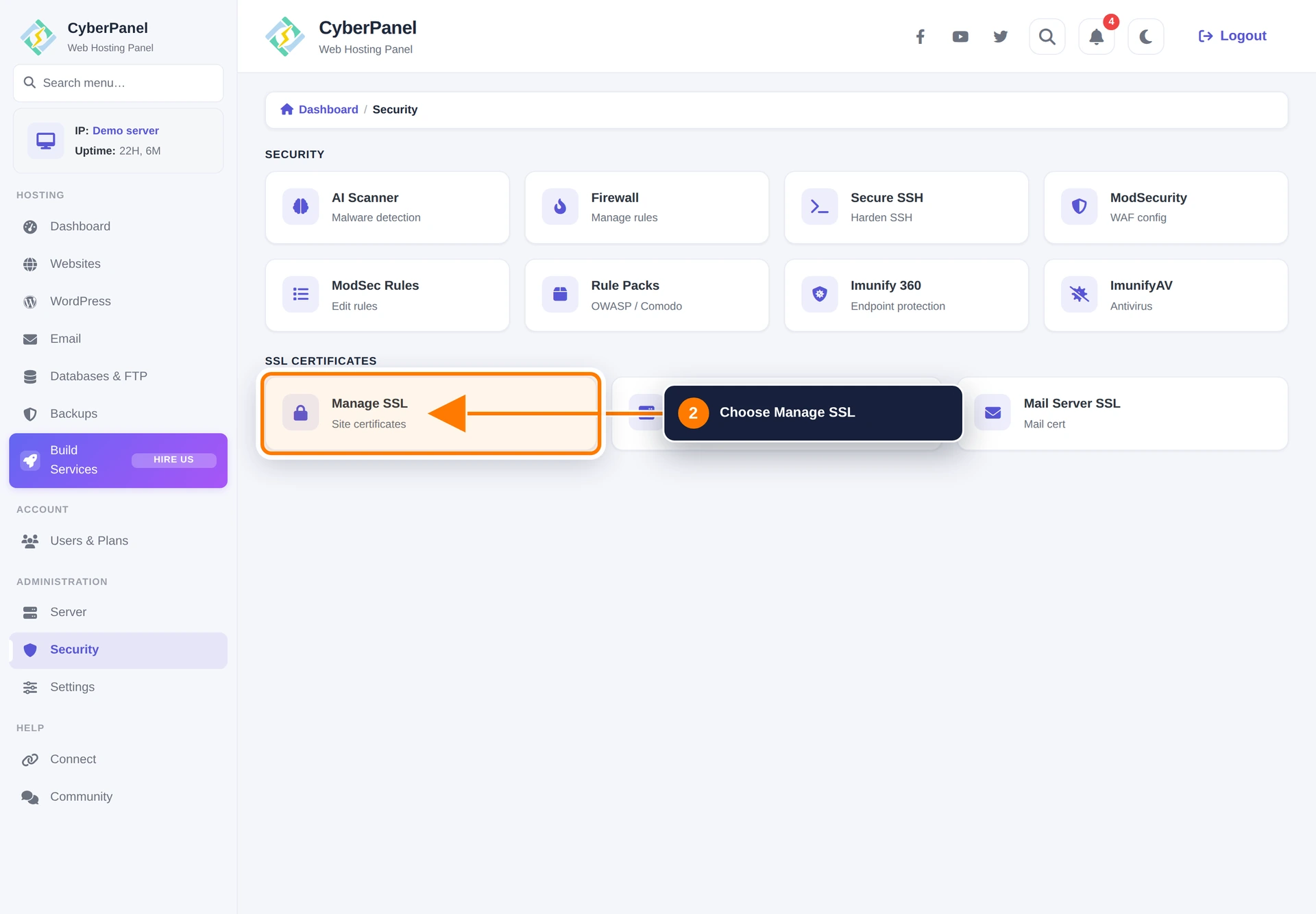Open Users & Plans in the sidebar
Screen dimensions: 1316x914
pyautogui.click(x=119, y=541)
